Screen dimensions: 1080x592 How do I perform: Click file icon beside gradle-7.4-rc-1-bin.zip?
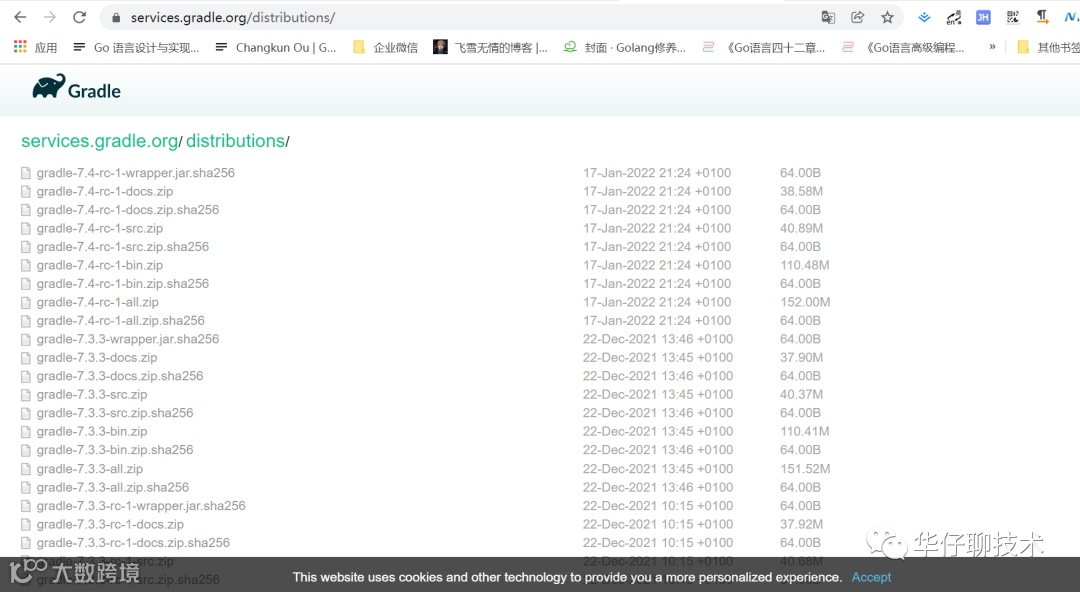tap(26, 265)
